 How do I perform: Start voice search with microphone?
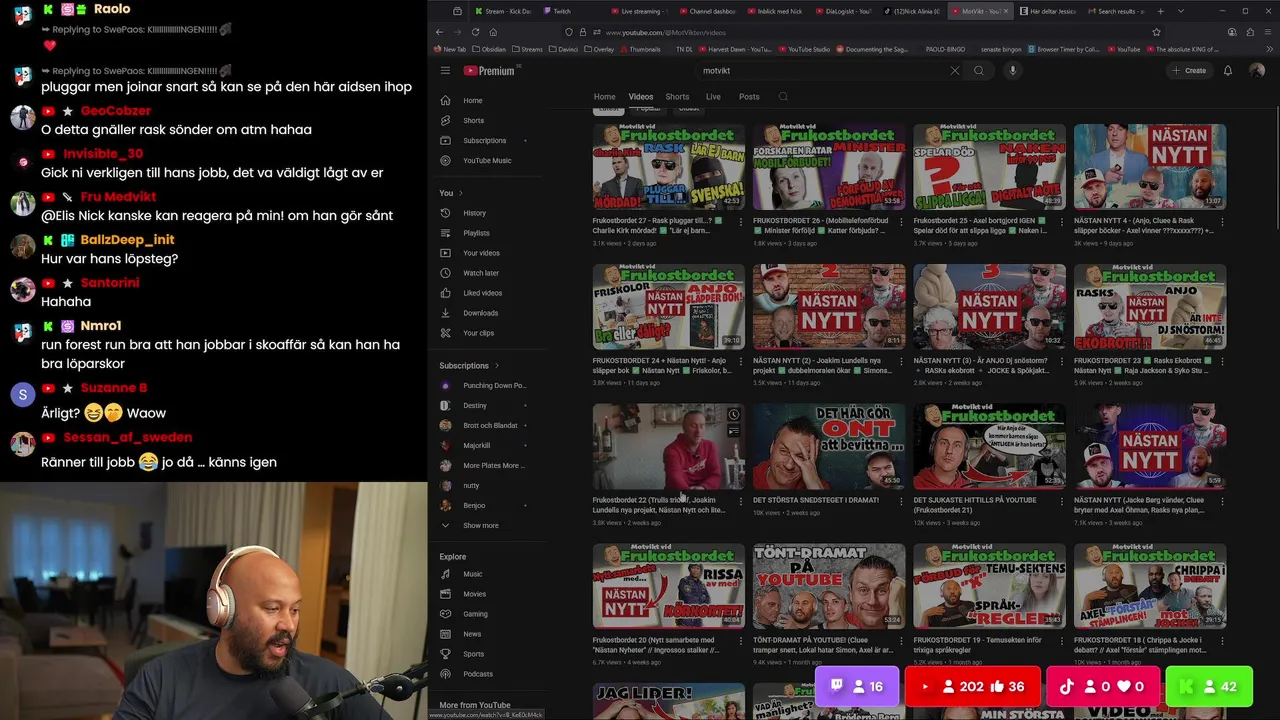(1012, 71)
